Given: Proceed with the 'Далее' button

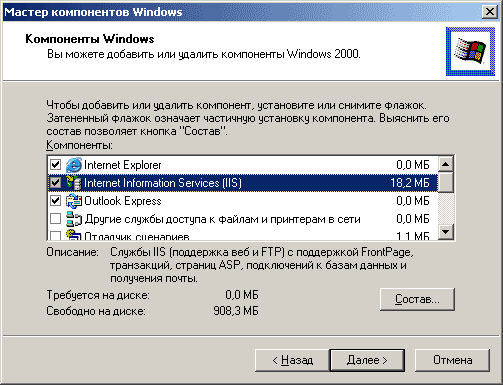Looking at the screenshot, I should click(x=367, y=360).
